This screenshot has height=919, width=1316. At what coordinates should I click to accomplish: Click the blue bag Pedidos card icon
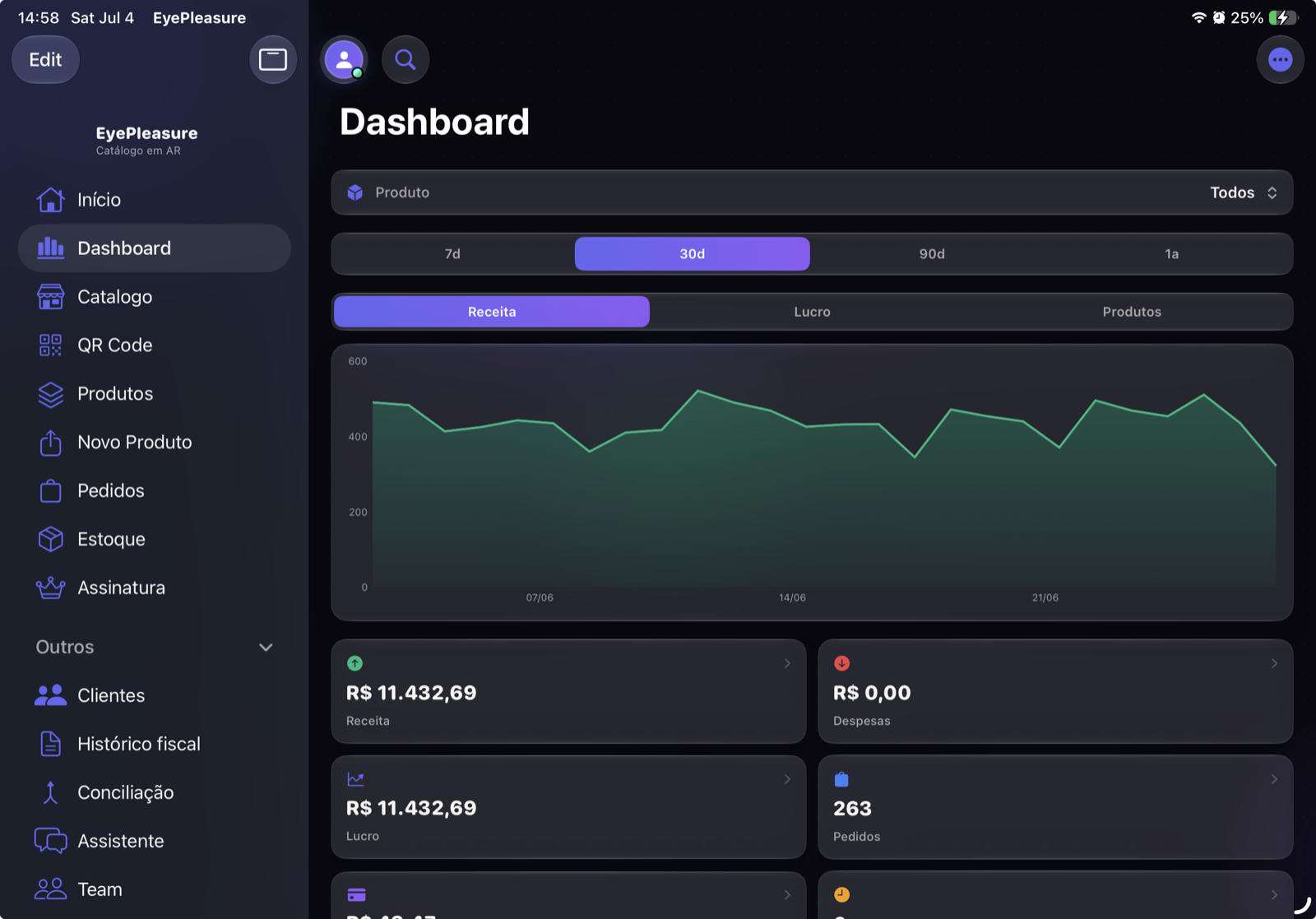(x=841, y=779)
